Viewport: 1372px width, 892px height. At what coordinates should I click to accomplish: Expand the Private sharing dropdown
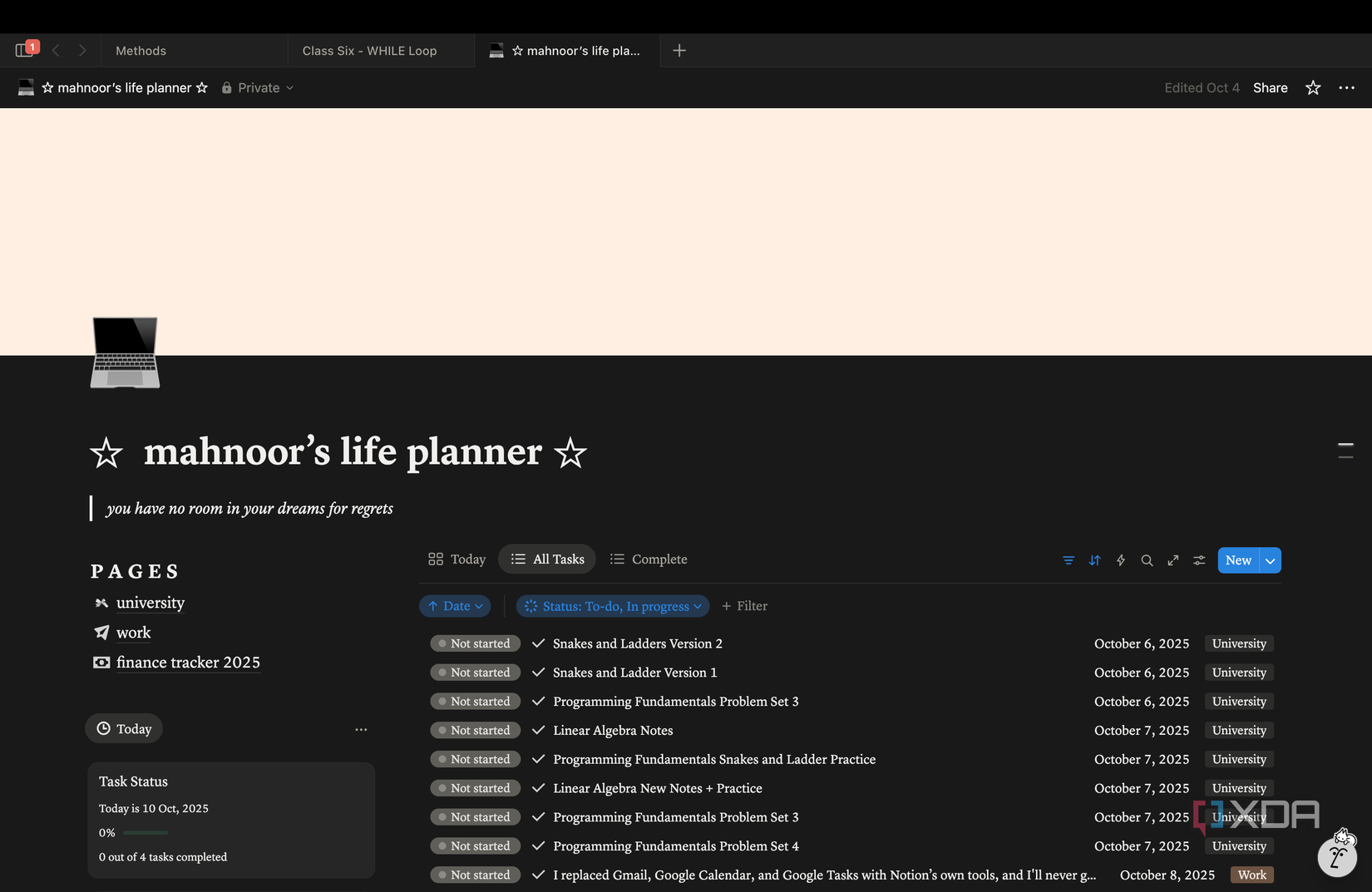[258, 87]
